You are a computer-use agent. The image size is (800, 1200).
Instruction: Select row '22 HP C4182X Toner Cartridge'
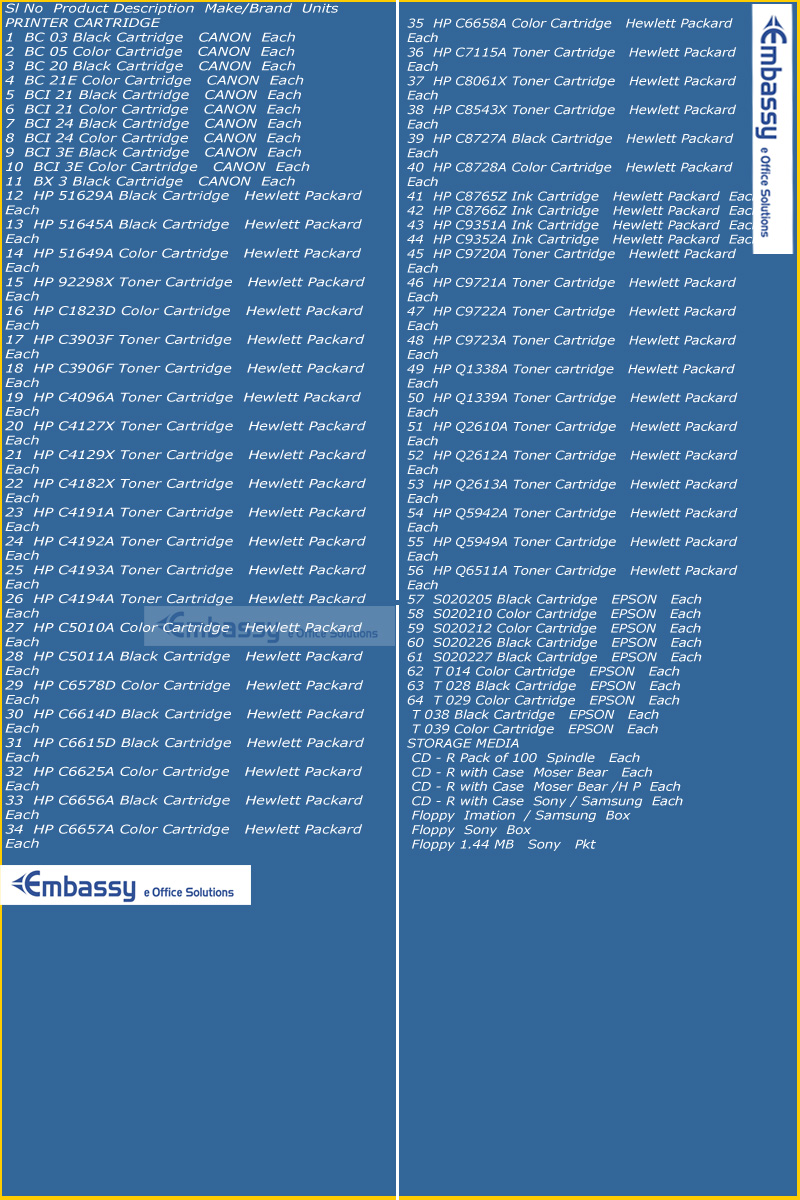(185, 491)
